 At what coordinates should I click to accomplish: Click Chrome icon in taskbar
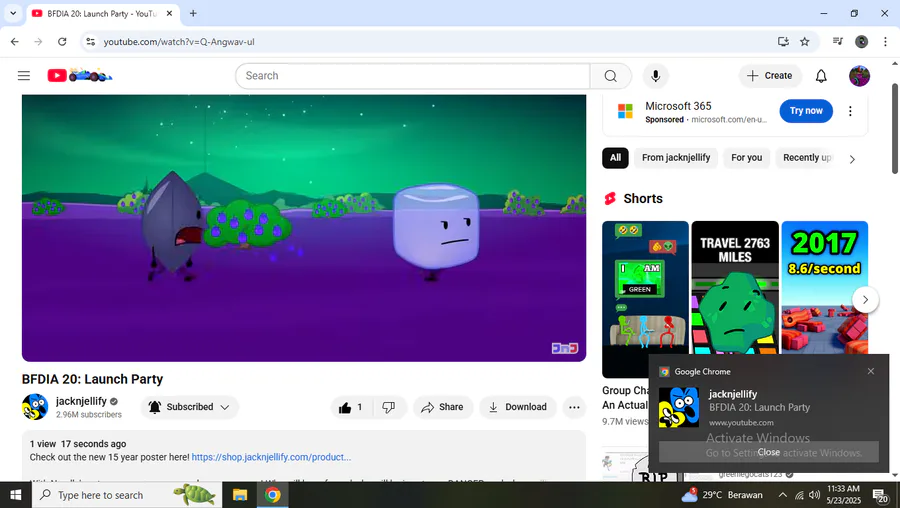coord(273,495)
